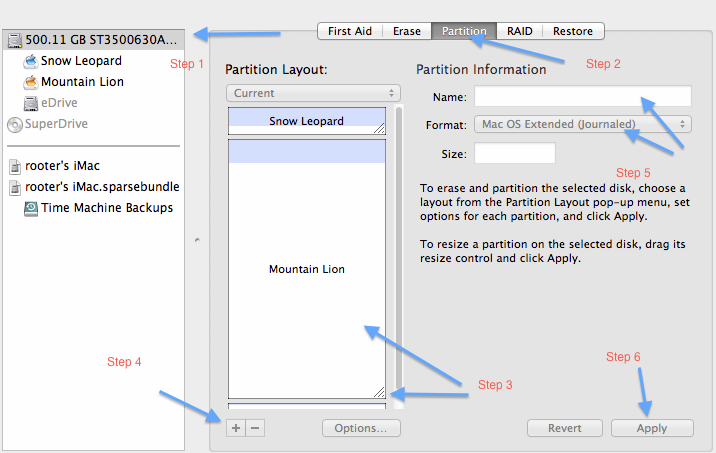This screenshot has height=453, width=716.
Task: Click the 500.11 GB hard drive icon
Action: coord(15,40)
